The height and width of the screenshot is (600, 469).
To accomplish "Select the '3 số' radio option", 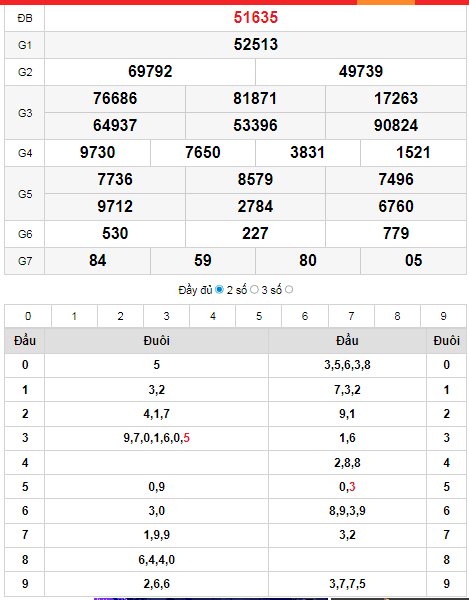I will coord(289,290).
